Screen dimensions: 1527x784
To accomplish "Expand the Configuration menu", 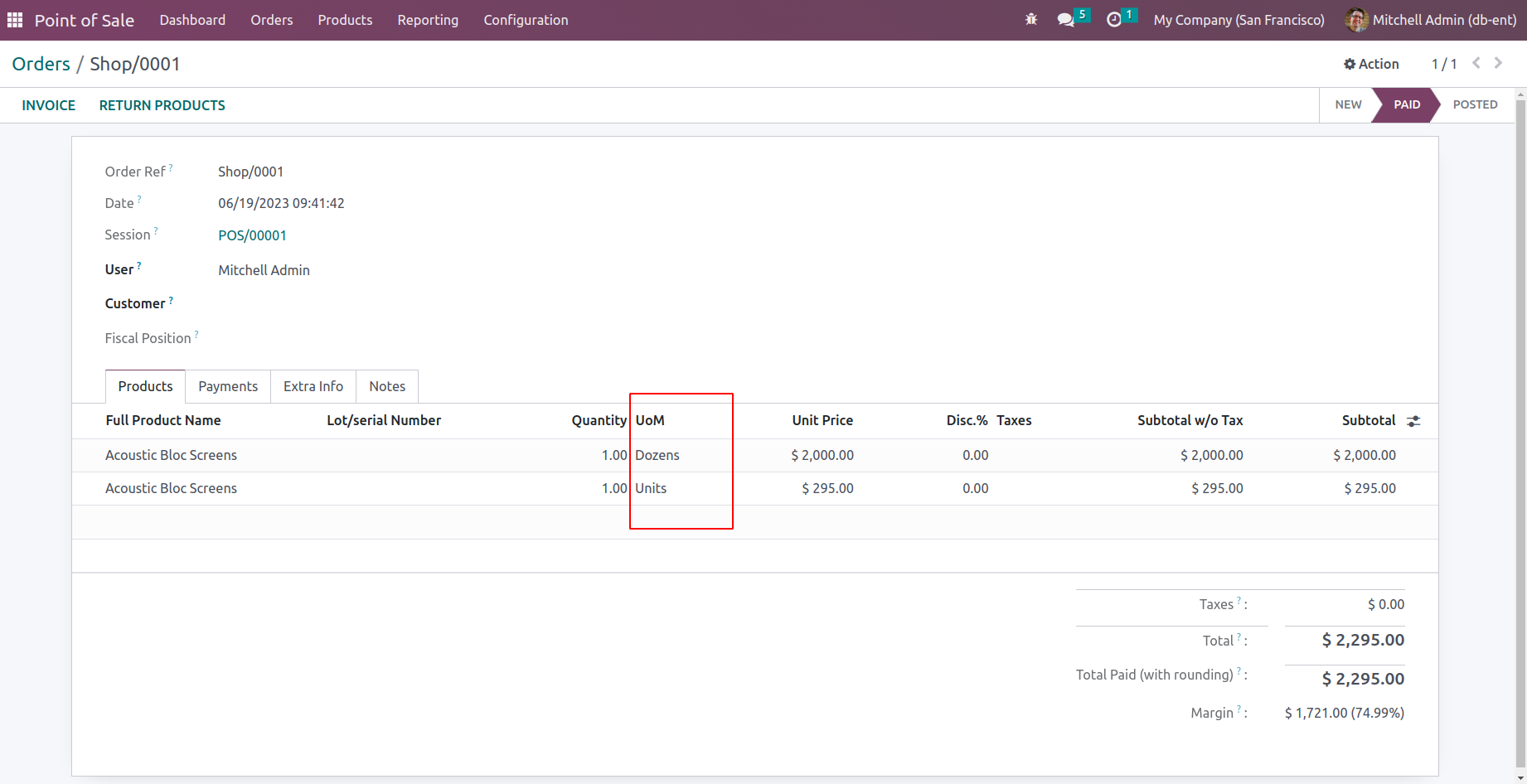I will [x=526, y=20].
